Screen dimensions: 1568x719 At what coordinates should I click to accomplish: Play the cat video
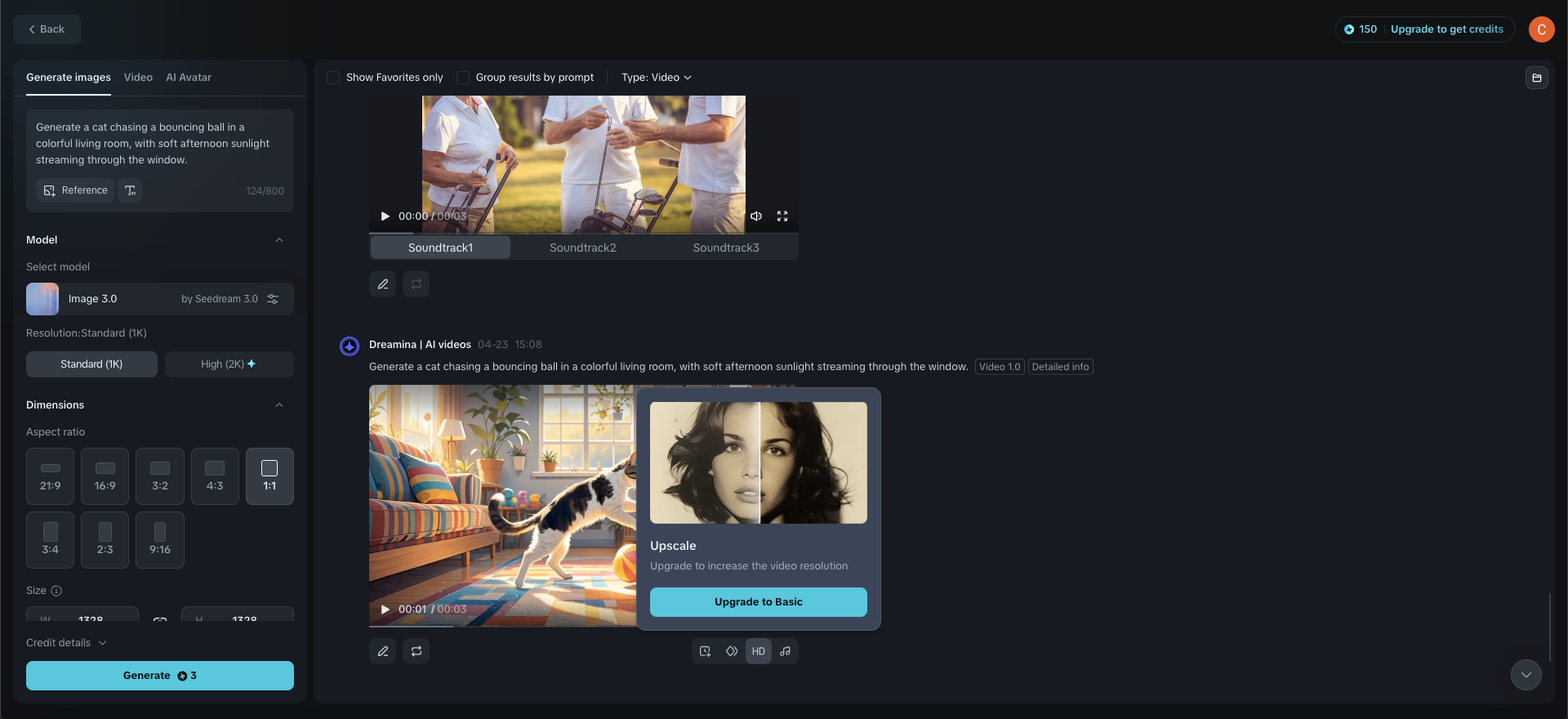(x=385, y=610)
